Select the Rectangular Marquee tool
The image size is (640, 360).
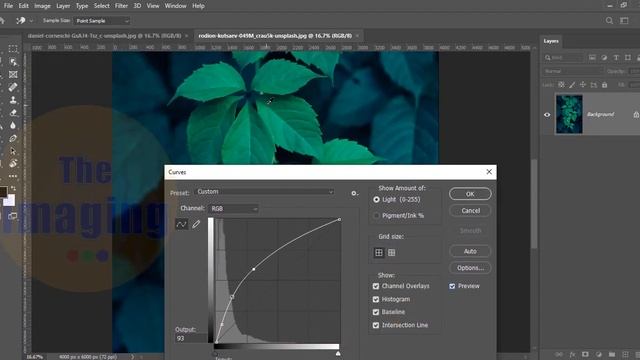coord(13,49)
